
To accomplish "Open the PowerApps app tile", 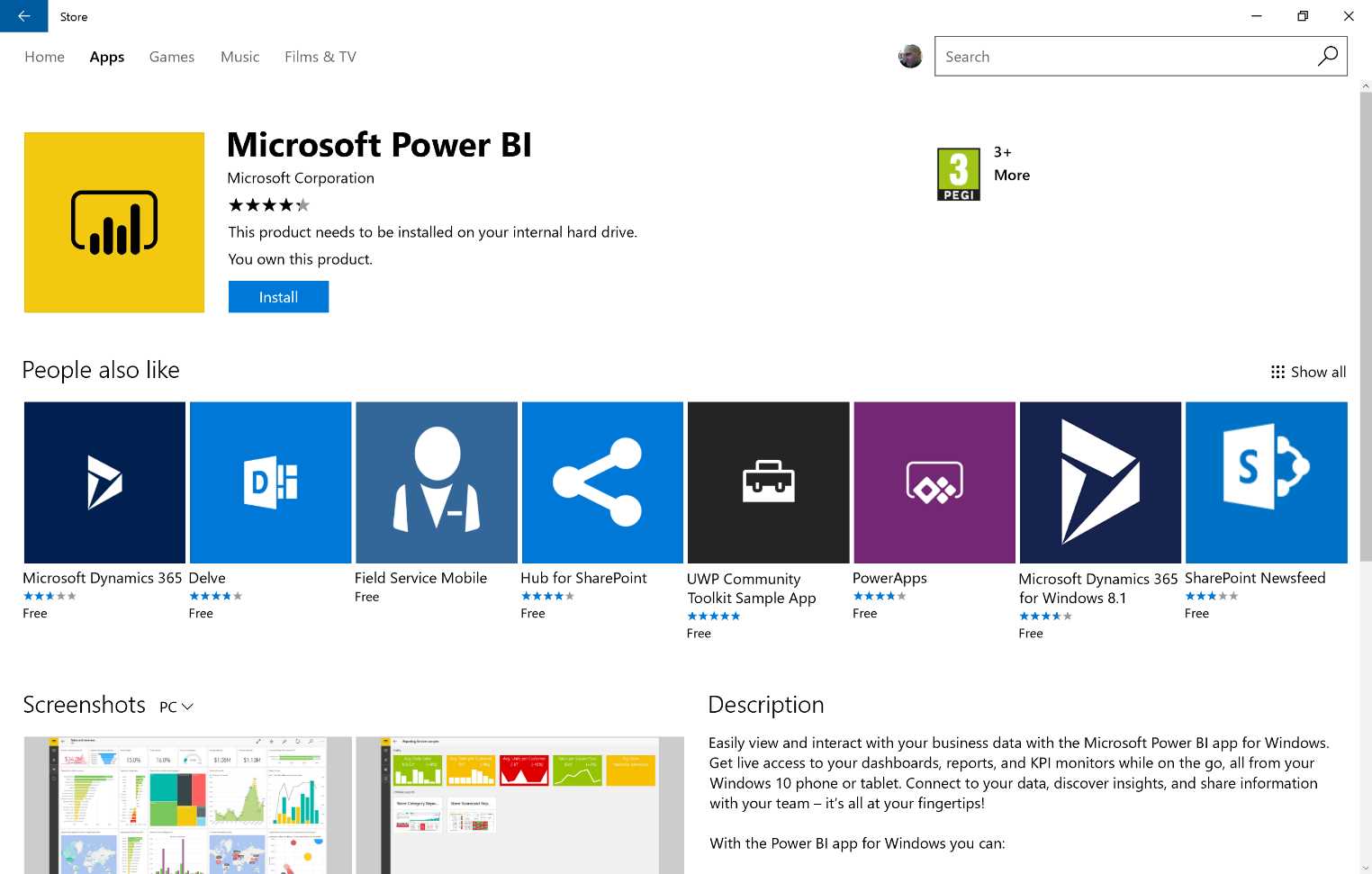I will (x=934, y=482).
